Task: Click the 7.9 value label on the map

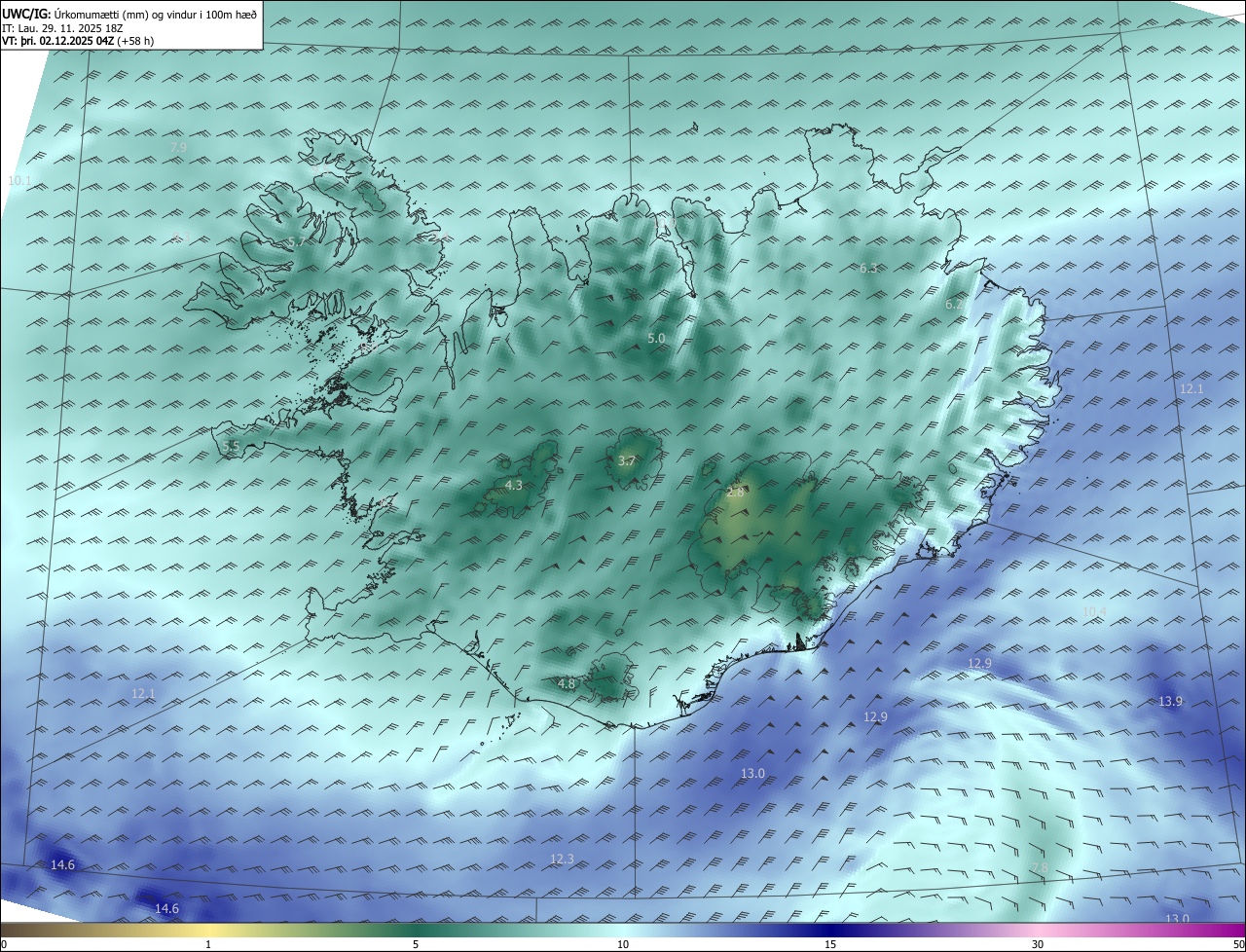Action: pyautogui.click(x=178, y=147)
